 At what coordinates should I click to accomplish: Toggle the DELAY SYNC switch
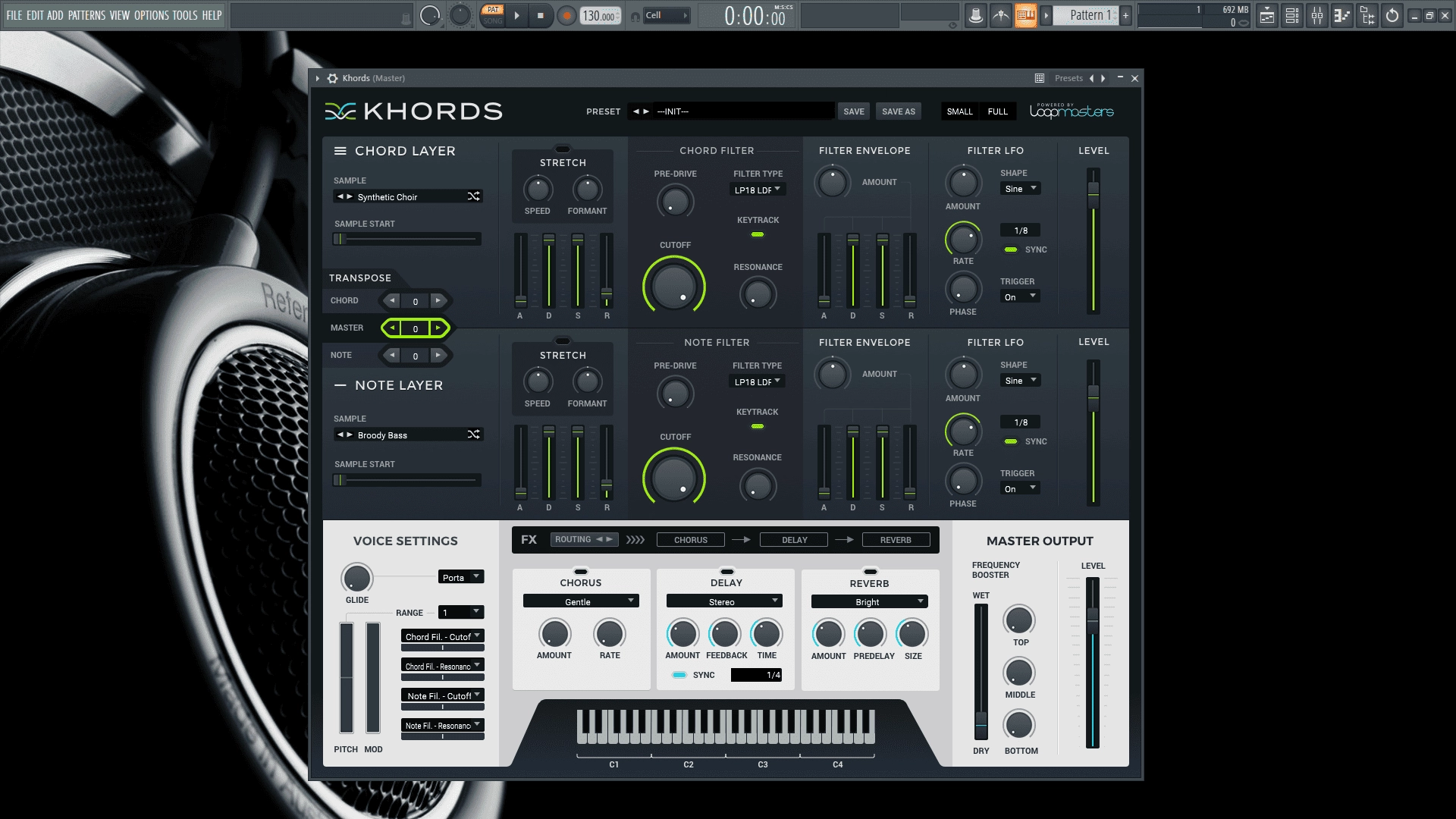(679, 675)
